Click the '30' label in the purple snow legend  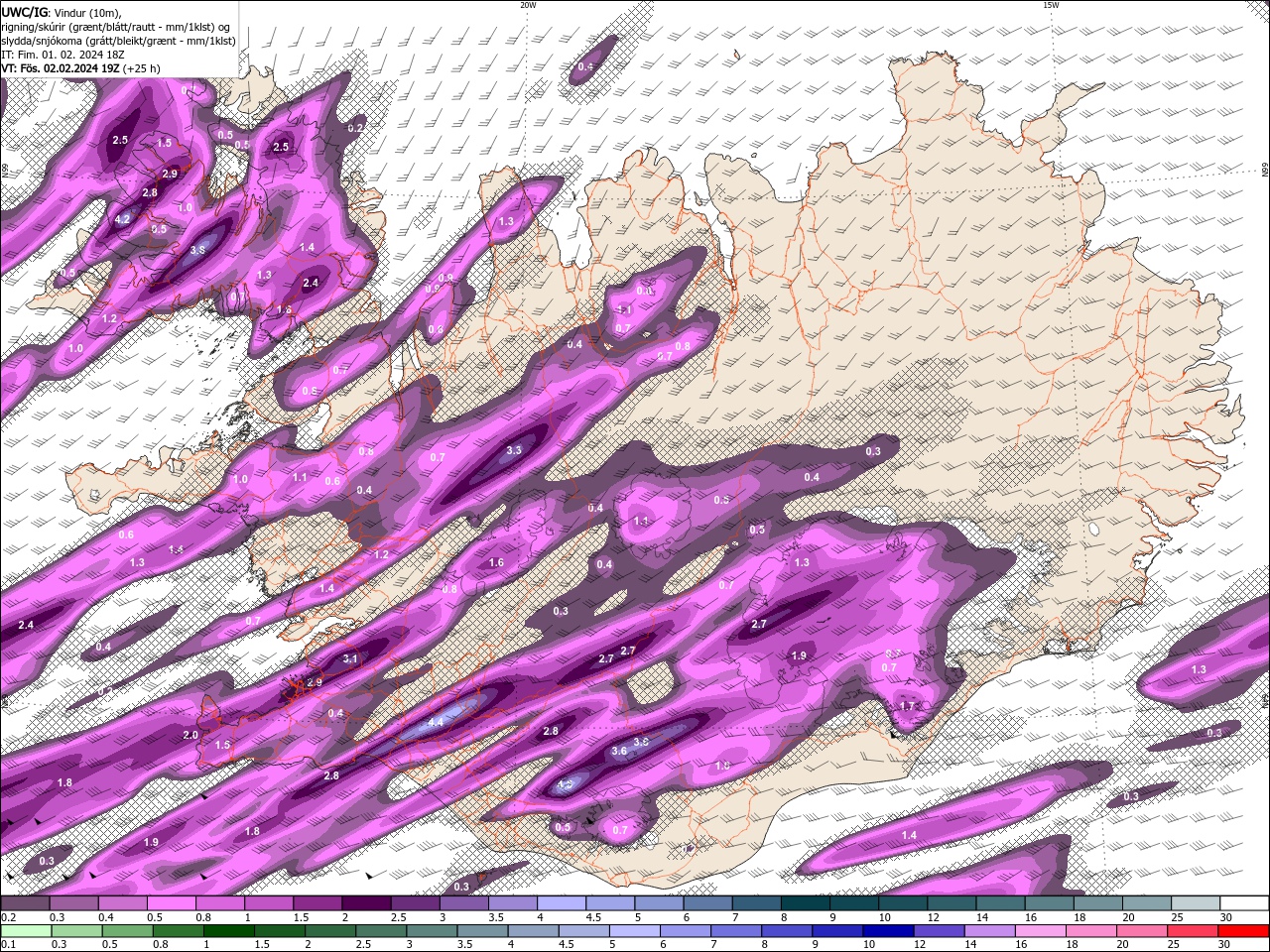[1226, 917]
